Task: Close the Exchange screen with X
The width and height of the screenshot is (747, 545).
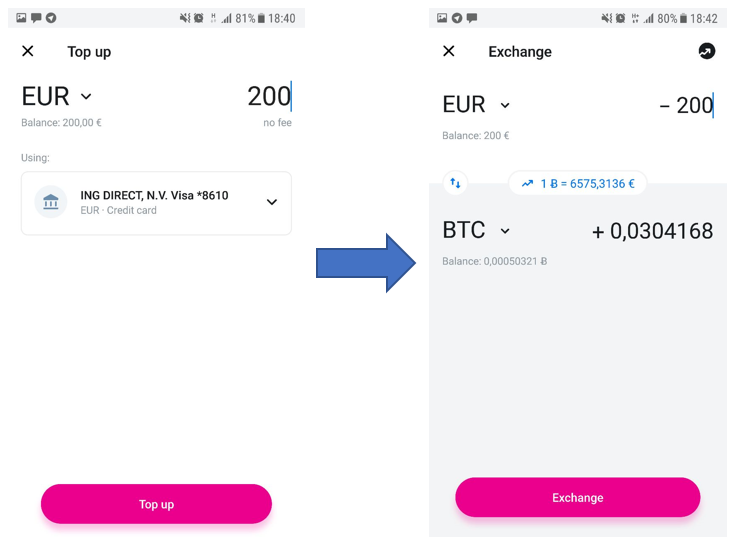Action: [x=449, y=51]
